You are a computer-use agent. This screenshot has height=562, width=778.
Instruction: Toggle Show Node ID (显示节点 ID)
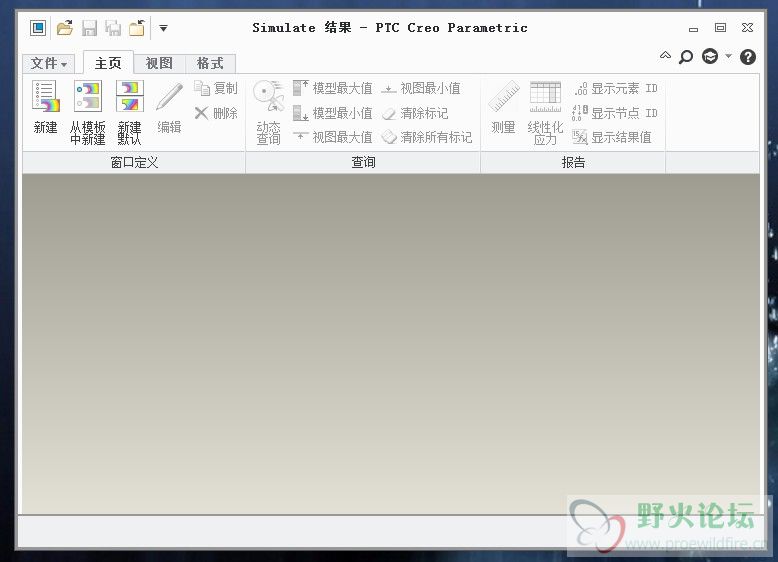(x=615, y=113)
